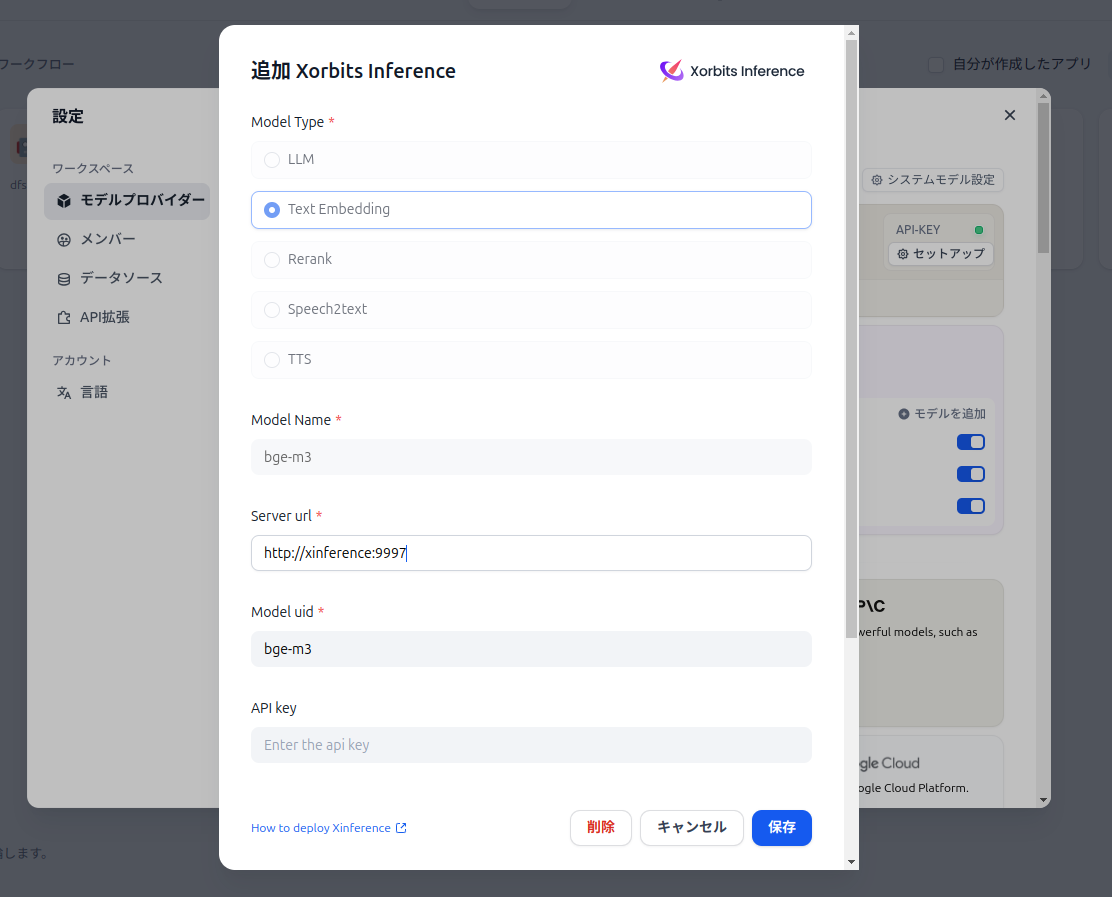Click the green API-KEY status indicator
Image resolution: width=1112 pixels, height=897 pixels.
click(979, 230)
